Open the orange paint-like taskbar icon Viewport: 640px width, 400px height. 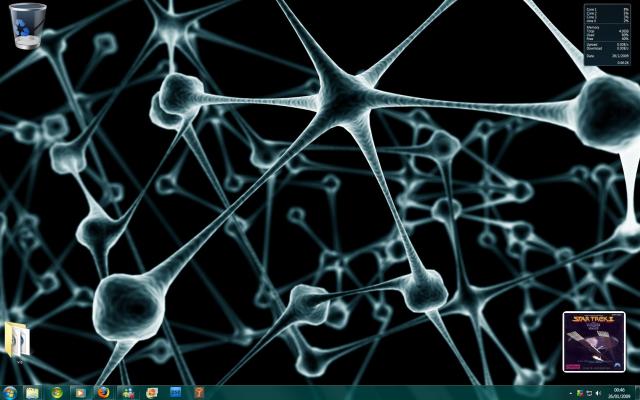tap(152, 393)
